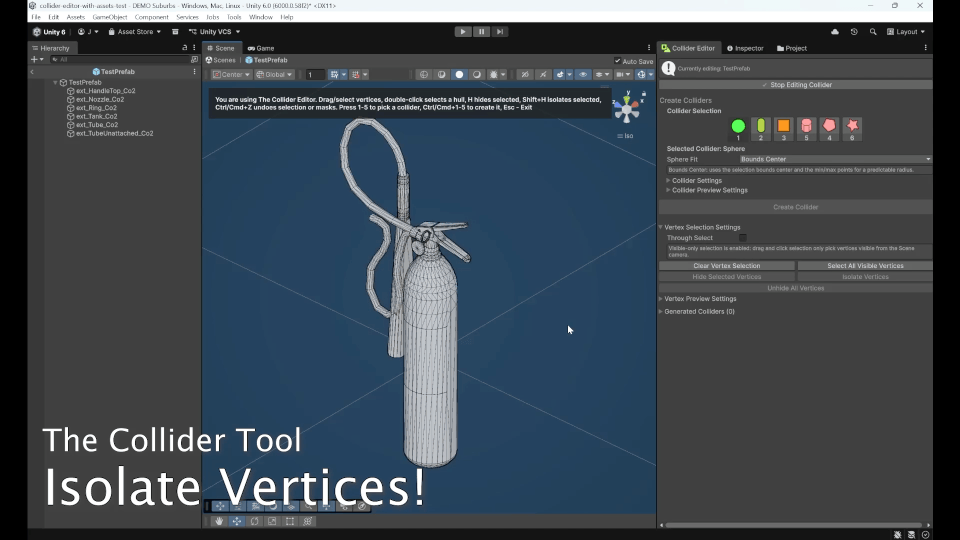This screenshot has width=960, height=540.
Task: Toggle the Auto Save checkbox
Action: (x=617, y=61)
